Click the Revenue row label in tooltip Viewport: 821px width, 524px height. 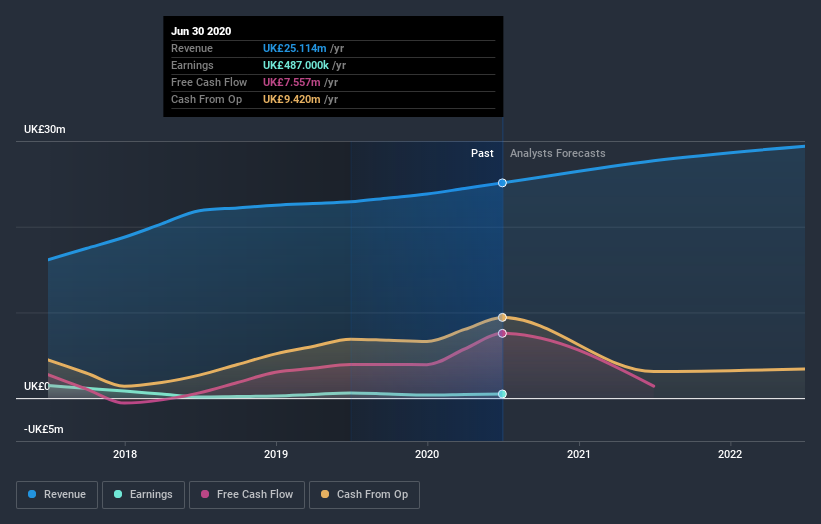[192, 48]
